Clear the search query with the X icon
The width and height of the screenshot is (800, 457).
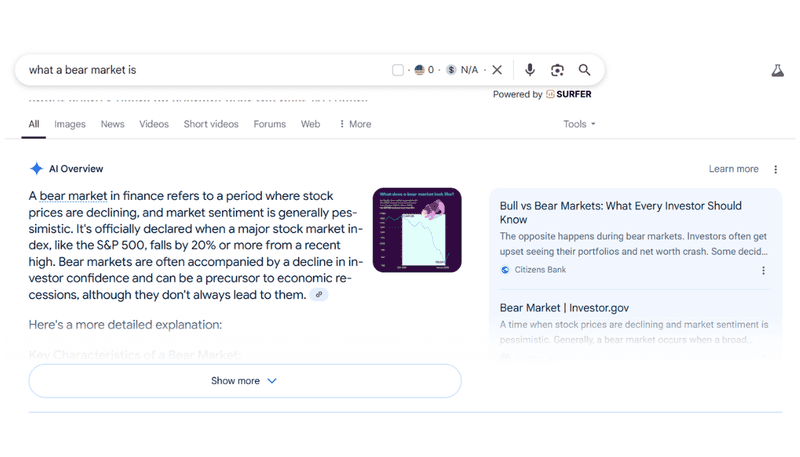click(497, 70)
